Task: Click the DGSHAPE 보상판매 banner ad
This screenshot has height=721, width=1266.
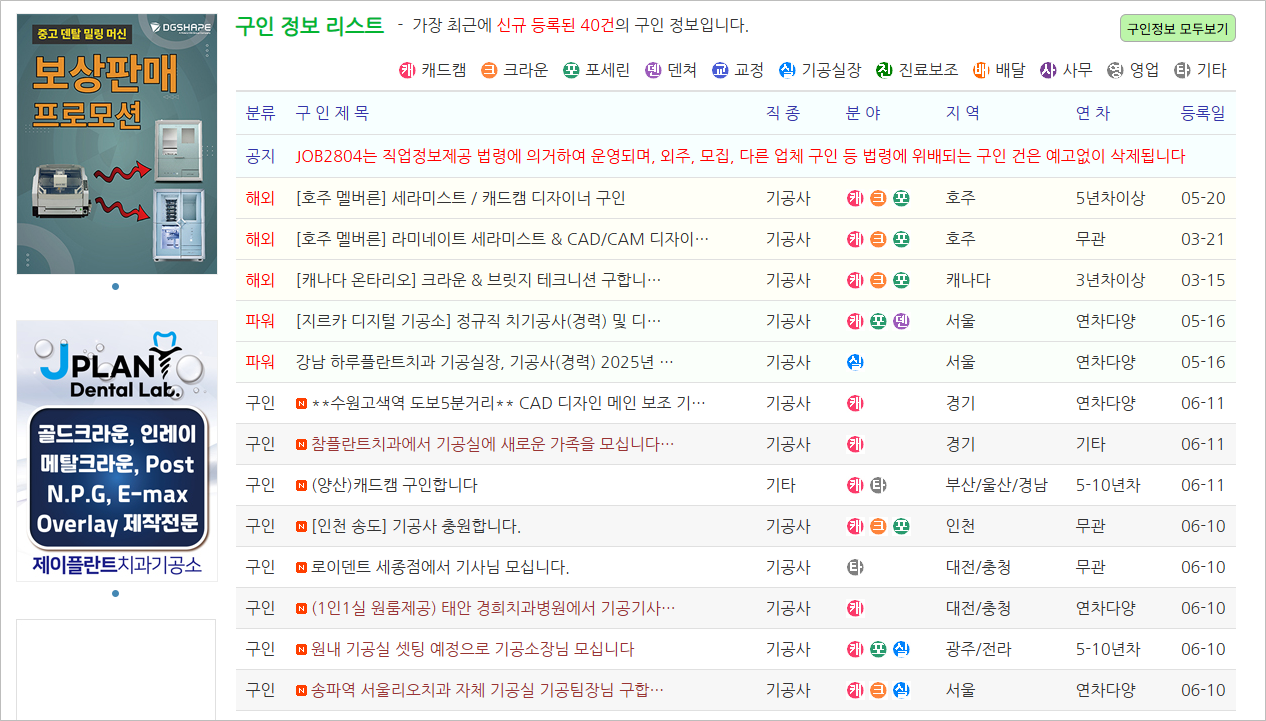Action: point(116,140)
